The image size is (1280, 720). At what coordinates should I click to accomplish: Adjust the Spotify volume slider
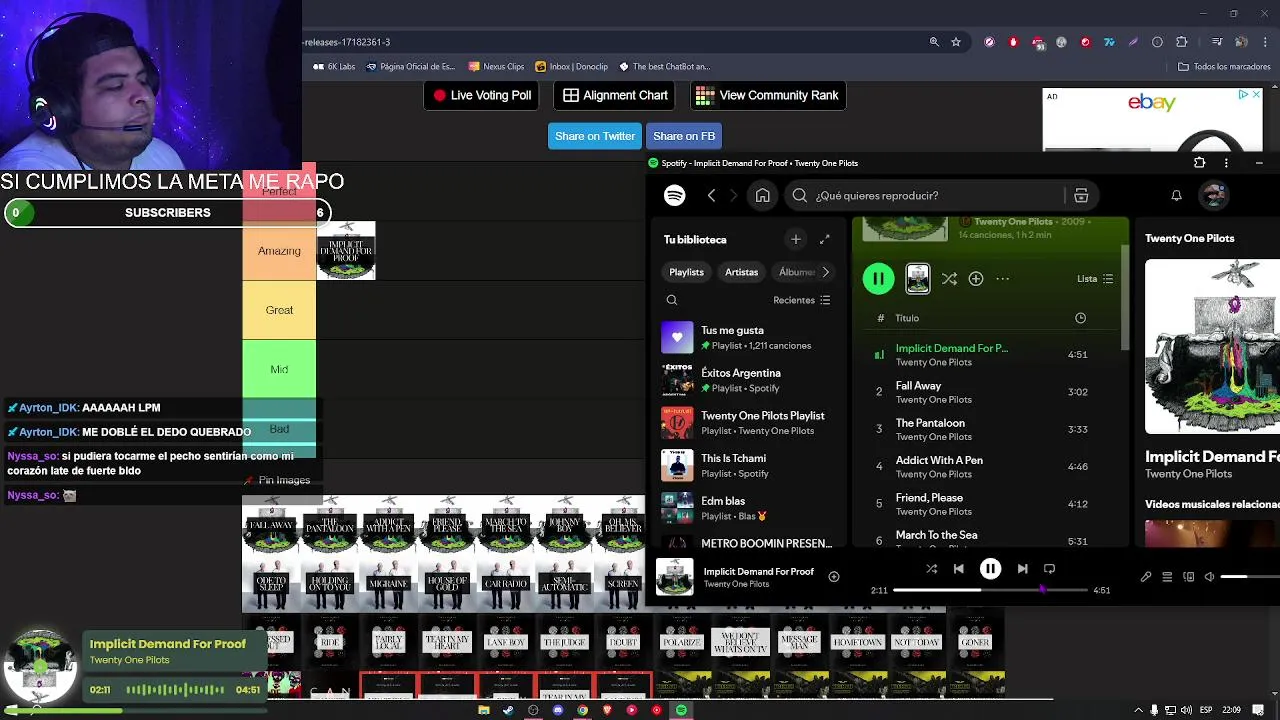[x=1250, y=577]
